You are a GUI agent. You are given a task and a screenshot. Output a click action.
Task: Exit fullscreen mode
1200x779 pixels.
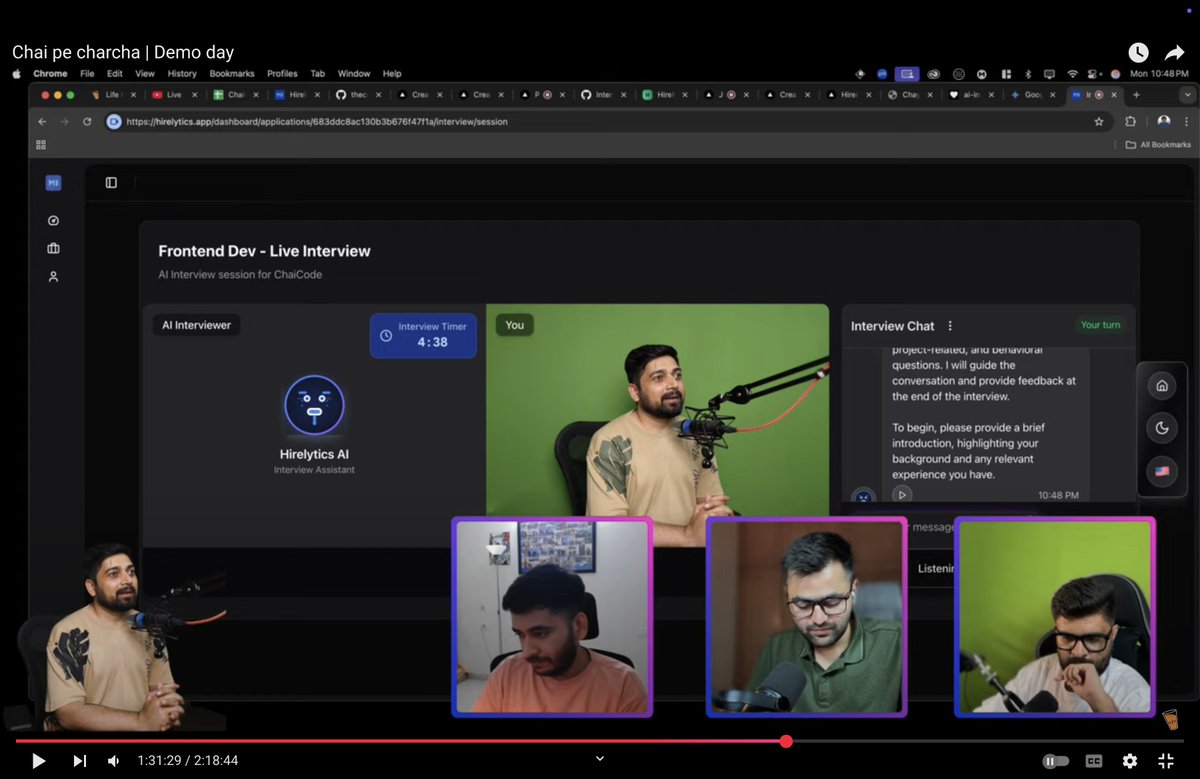click(1166, 761)
